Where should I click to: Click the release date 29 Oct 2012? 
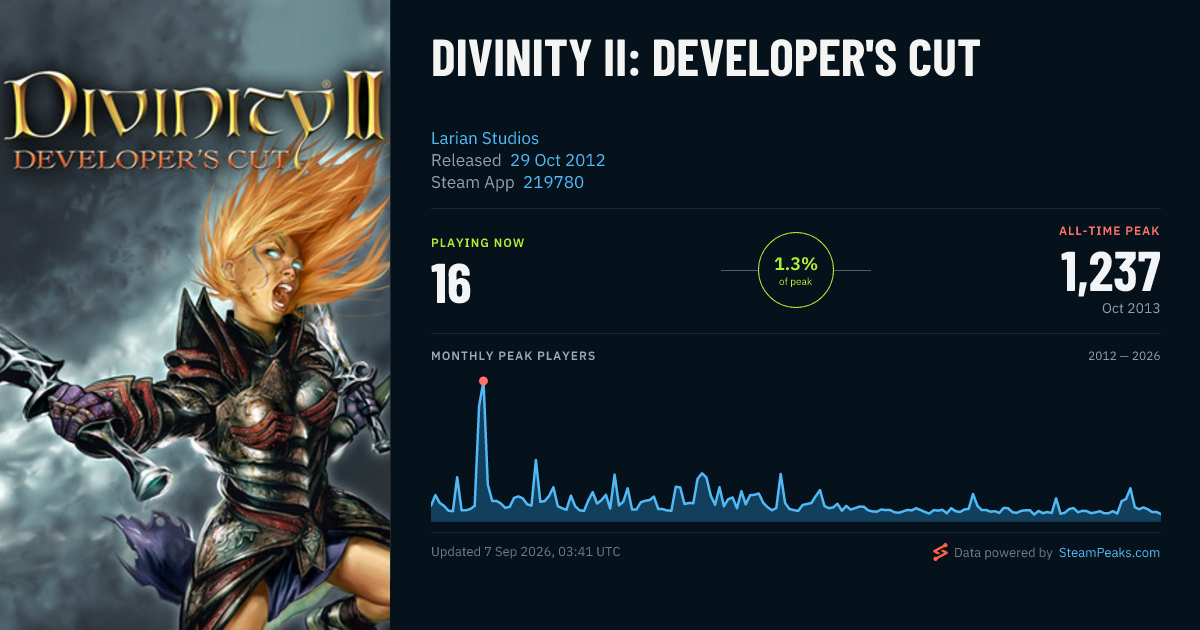point(557,160)
